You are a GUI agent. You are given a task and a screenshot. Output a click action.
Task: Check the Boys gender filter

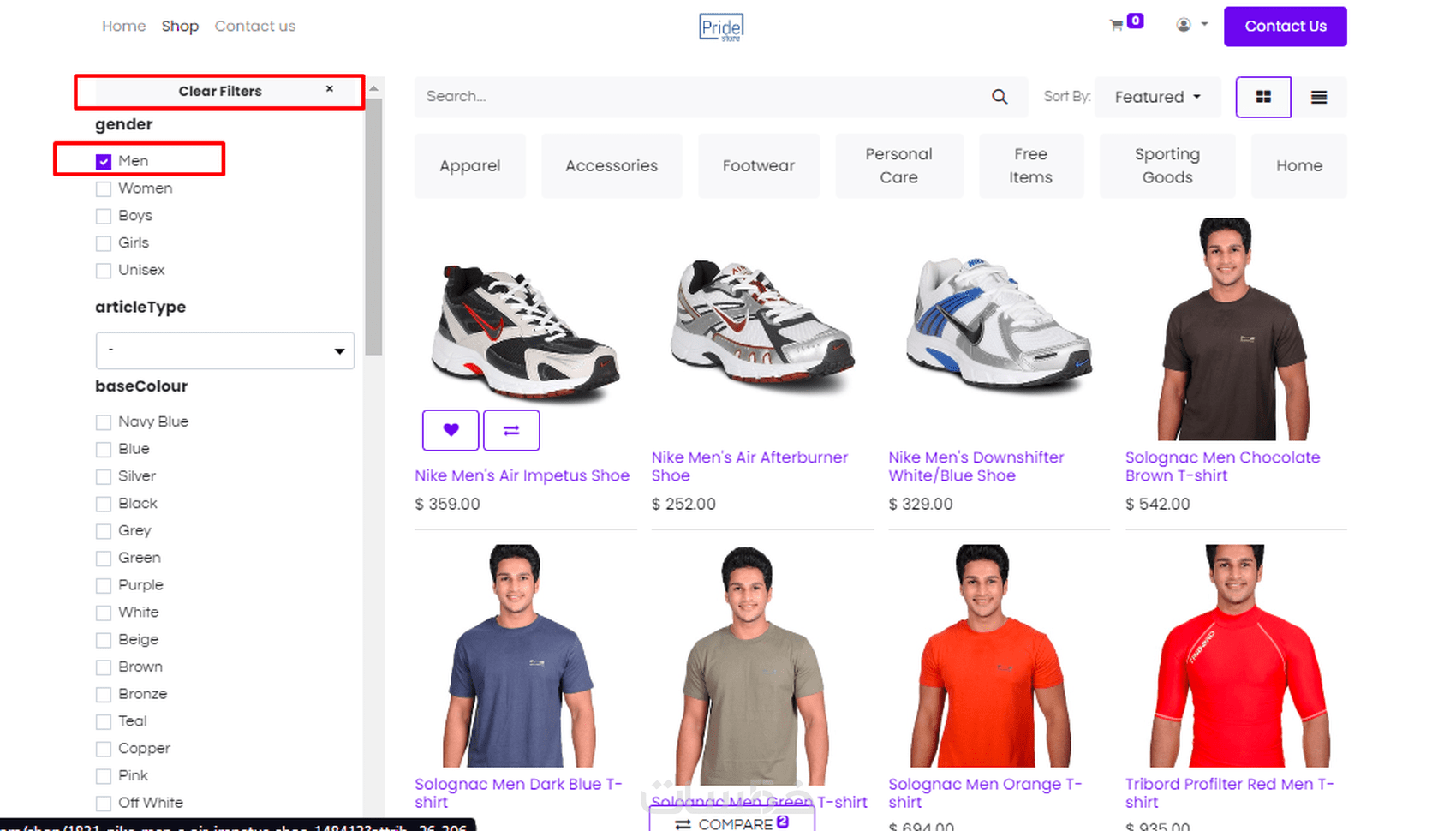(x=104, y=216)
